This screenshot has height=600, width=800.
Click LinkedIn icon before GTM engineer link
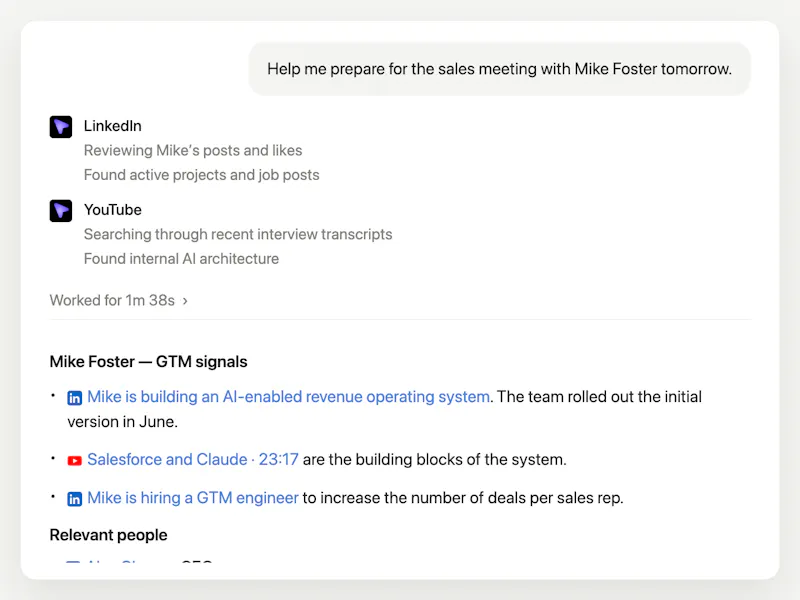point(74,499)
